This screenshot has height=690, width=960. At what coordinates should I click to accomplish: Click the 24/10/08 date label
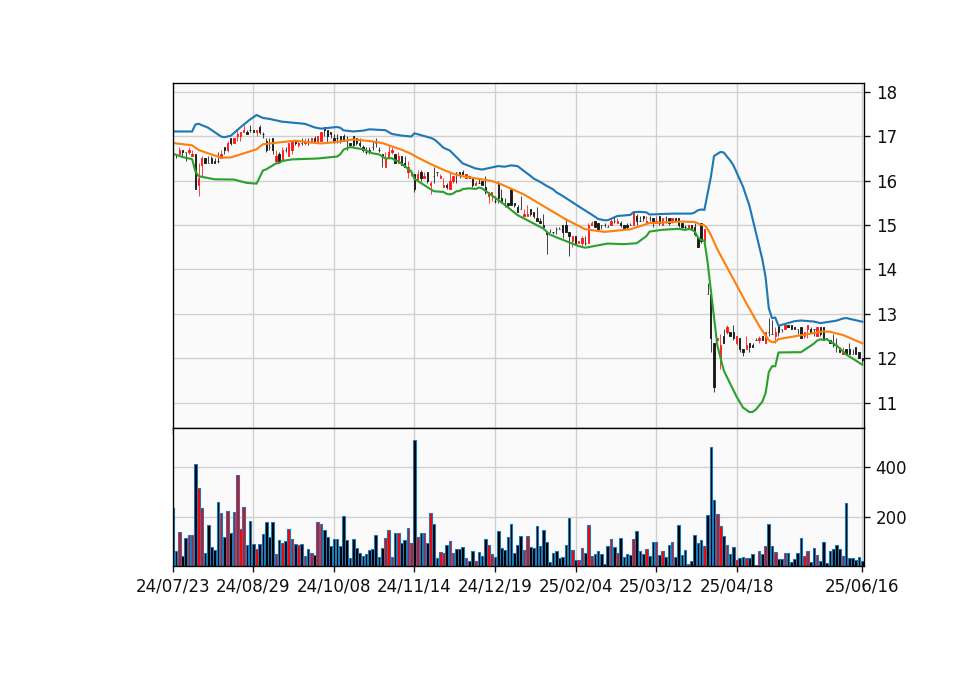click(334, 586)
